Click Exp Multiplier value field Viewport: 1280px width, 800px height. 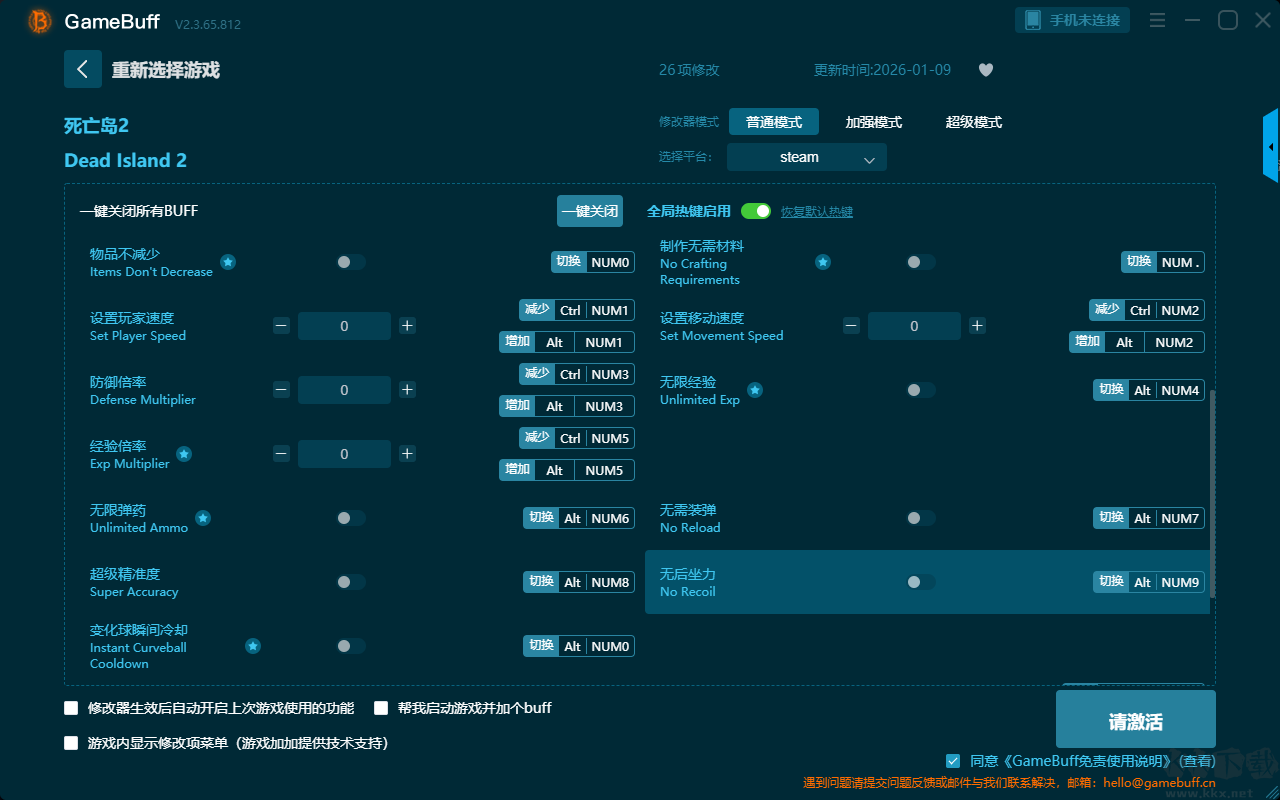click(x=344, y=454)
